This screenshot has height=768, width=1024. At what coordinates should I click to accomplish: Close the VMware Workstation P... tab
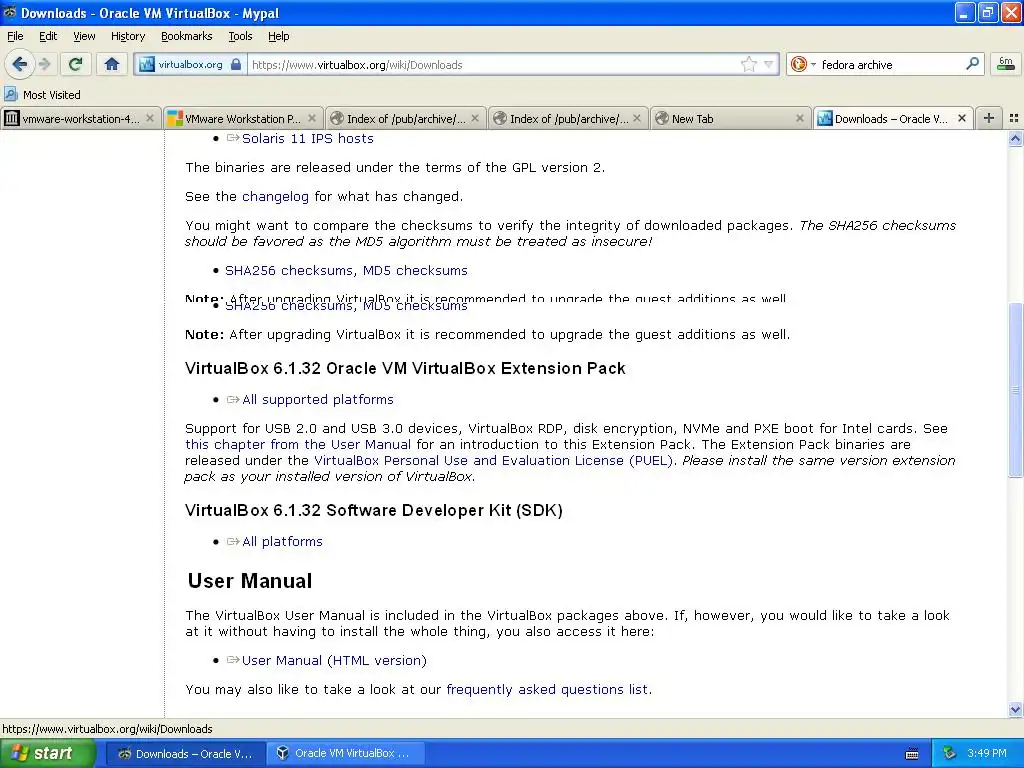[312, 118]
